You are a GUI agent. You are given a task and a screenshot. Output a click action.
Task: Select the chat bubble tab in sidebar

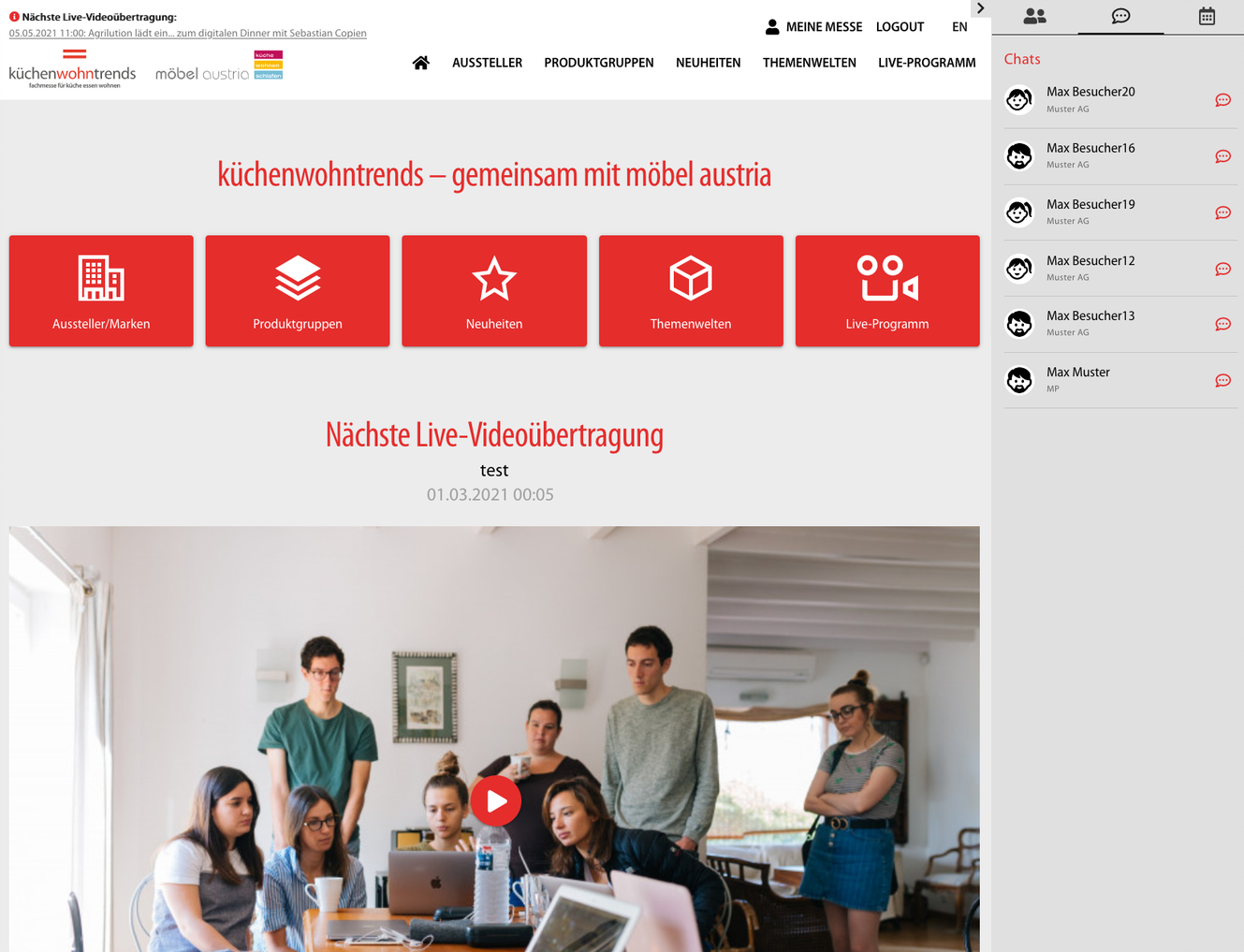click(x=1120, y=16)
